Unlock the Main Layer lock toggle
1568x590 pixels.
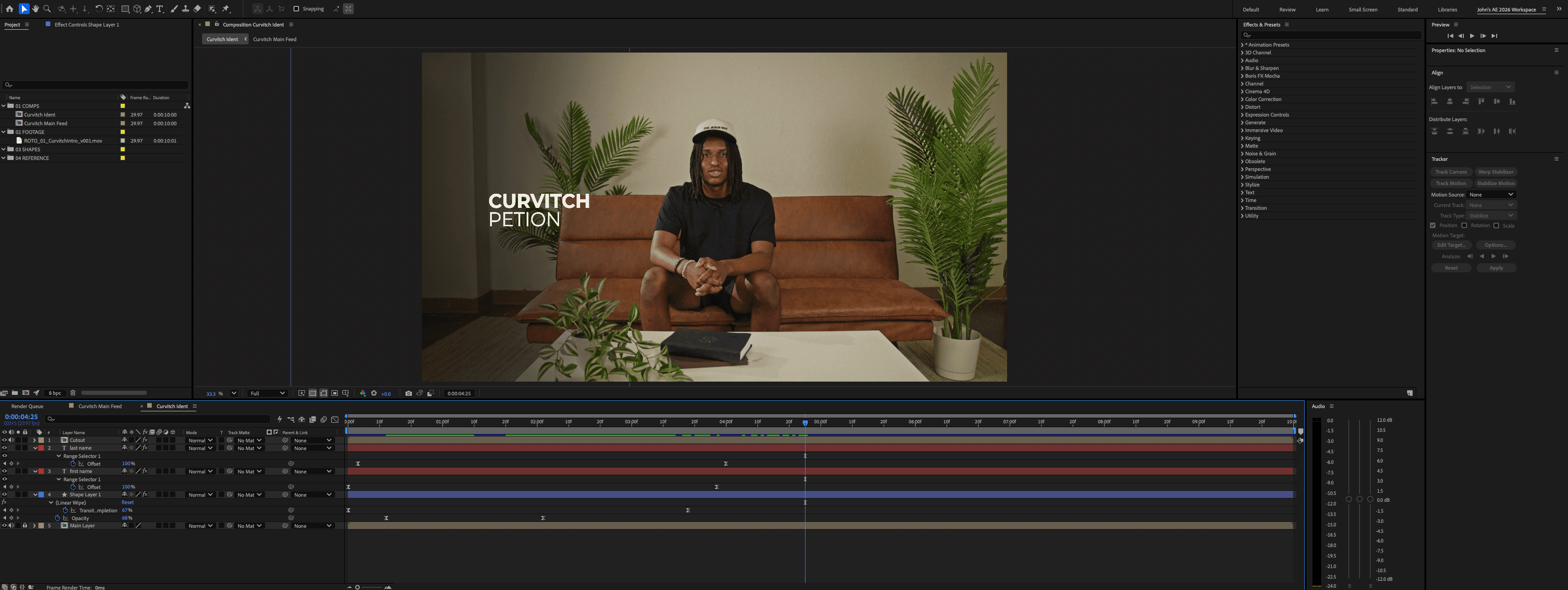(x=25, y=526)
